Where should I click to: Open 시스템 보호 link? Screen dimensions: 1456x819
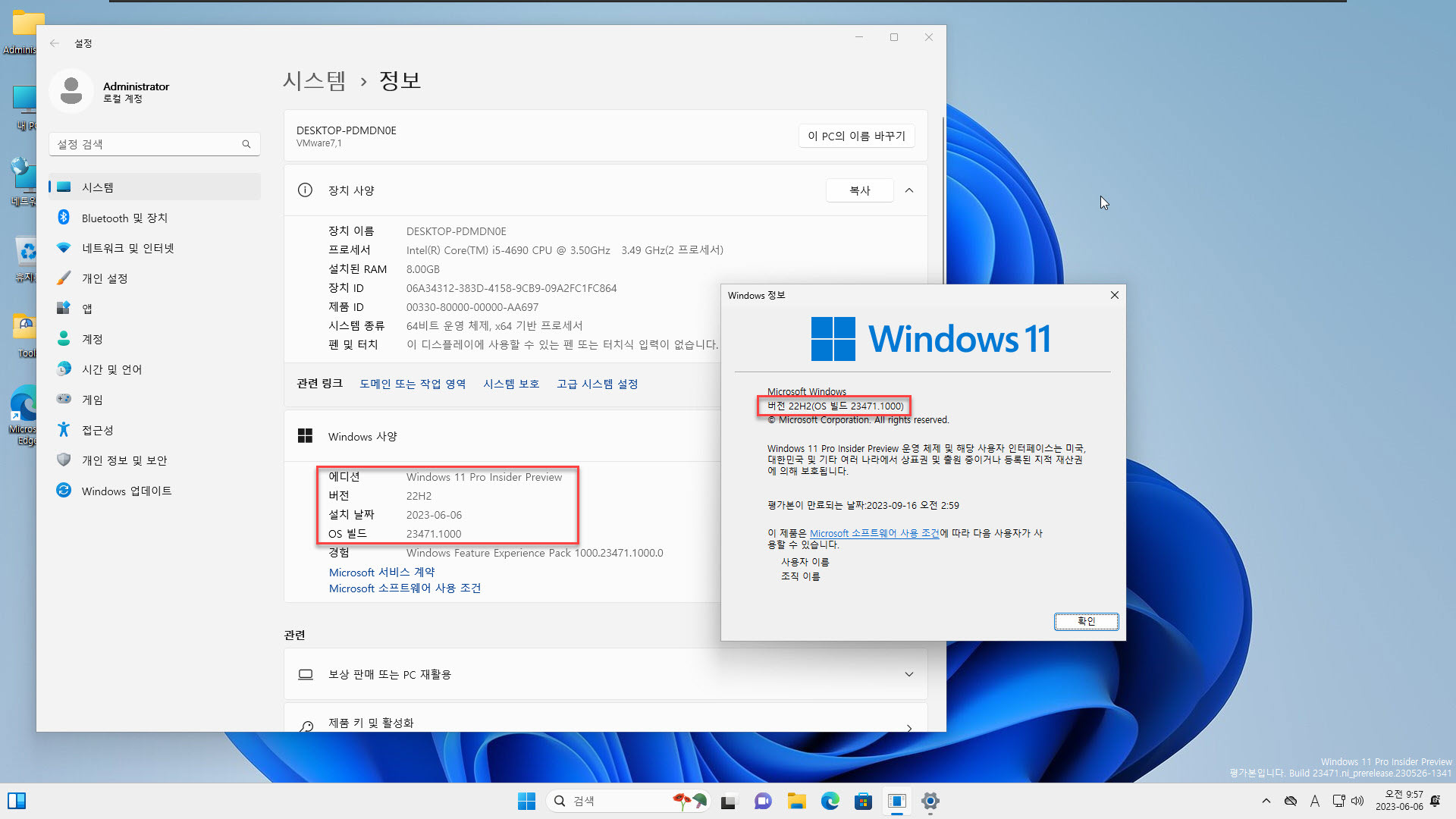511,384
